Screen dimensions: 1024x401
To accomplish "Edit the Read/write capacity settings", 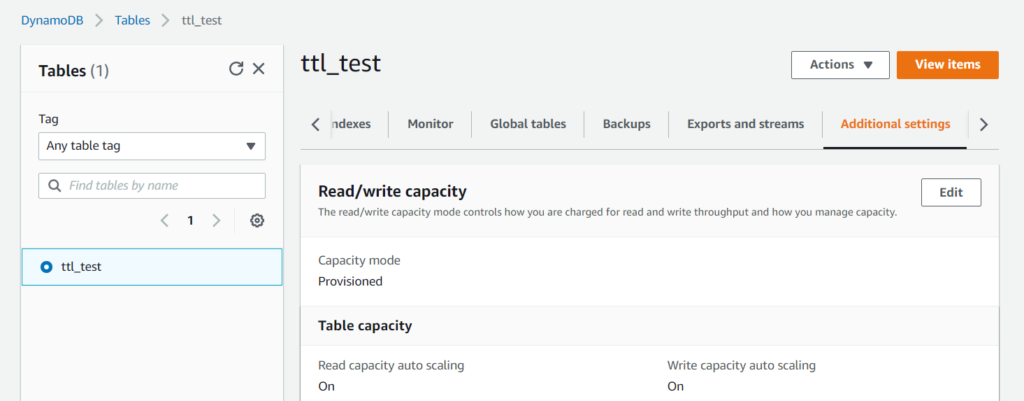I will pyautogui.click(x=951, y=192).
